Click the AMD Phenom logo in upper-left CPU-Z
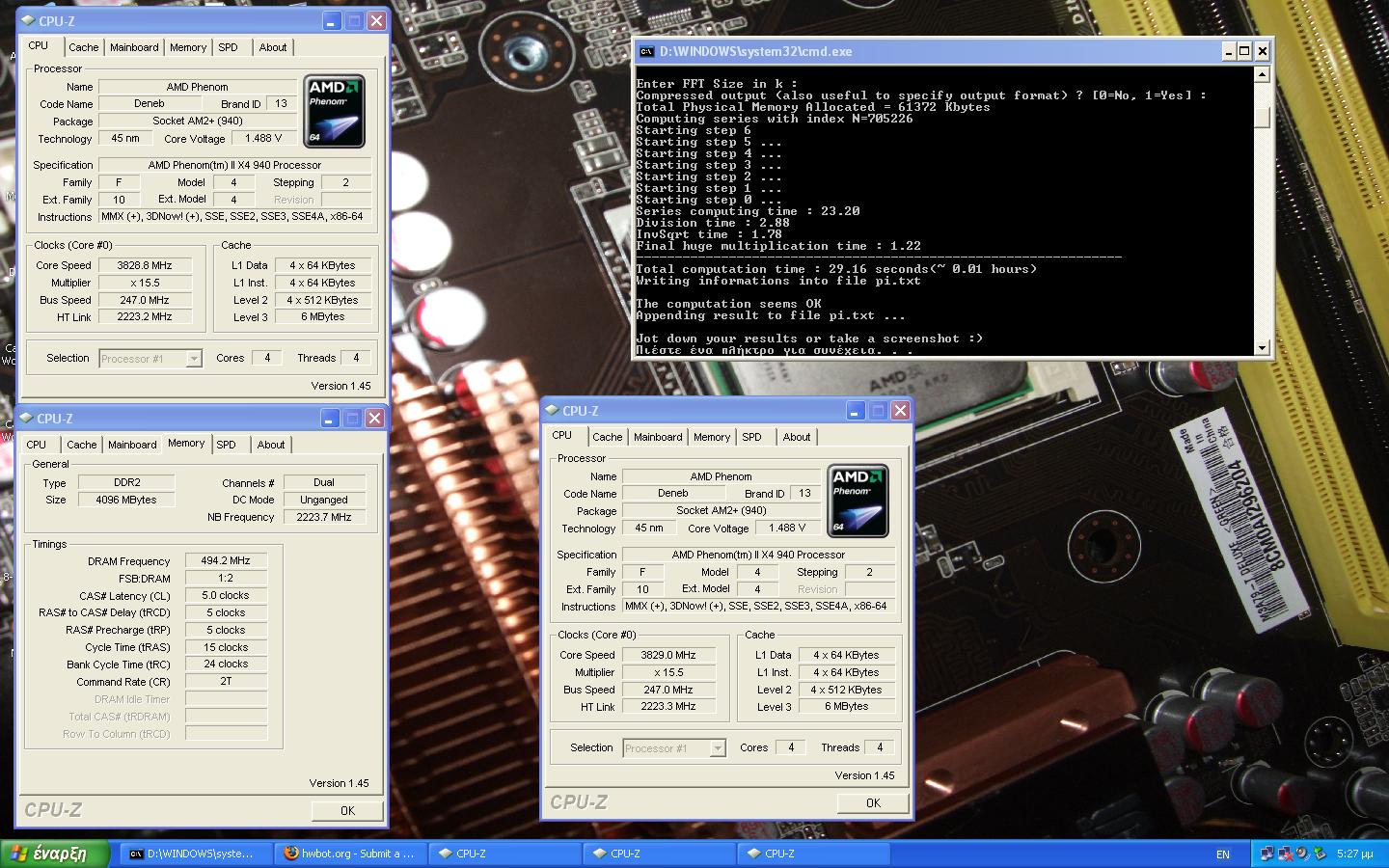 tap(334, 111)
